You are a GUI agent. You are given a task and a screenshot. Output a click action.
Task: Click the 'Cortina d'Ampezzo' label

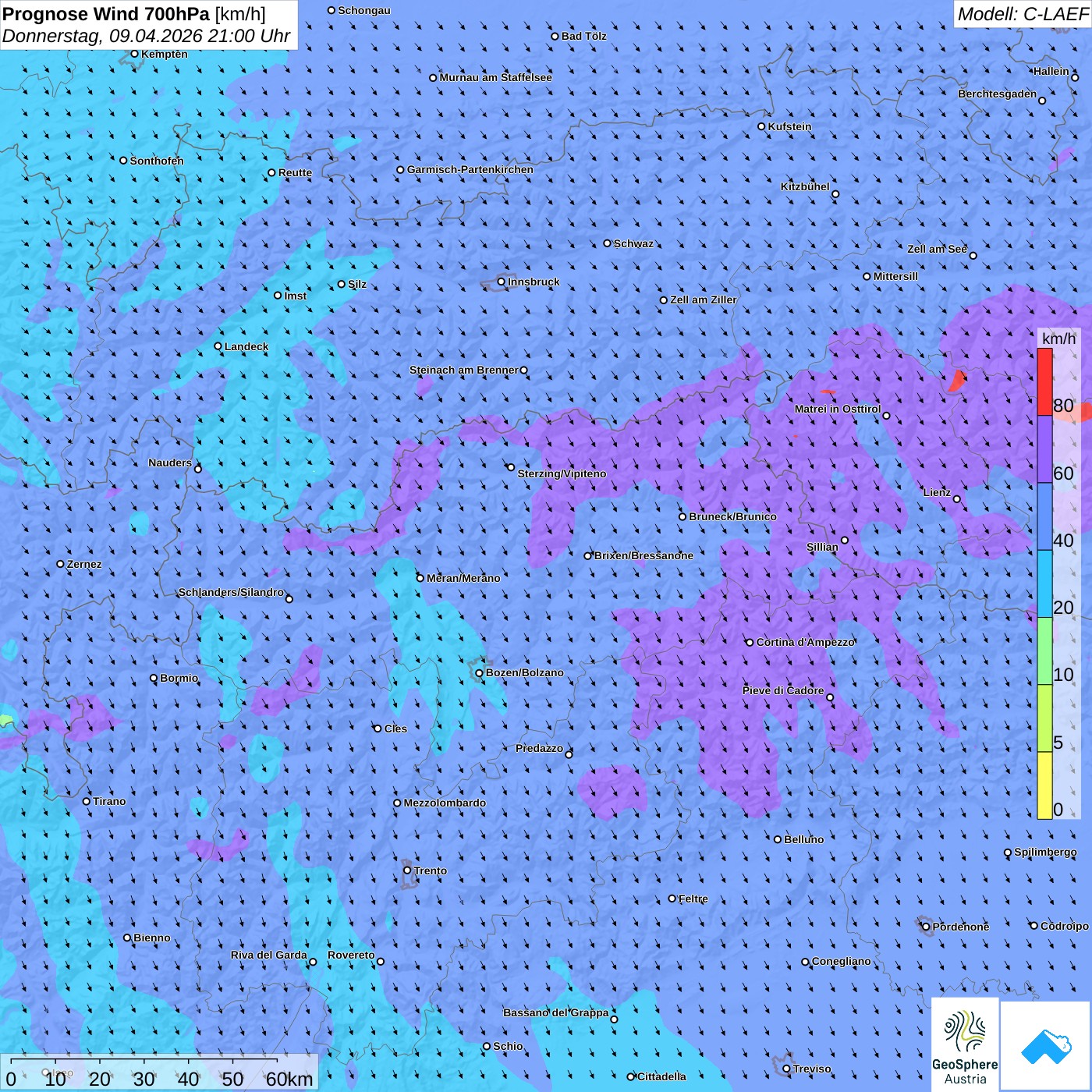coord(806,642)
